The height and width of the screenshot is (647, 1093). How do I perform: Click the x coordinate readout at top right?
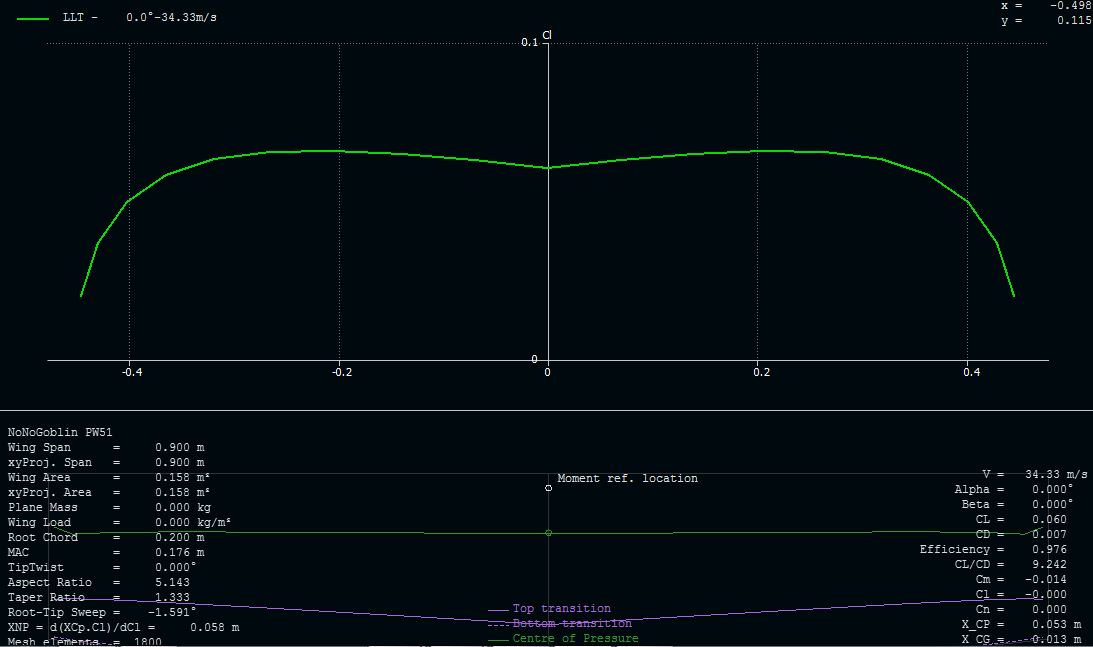pyautogui.click(x=1045, y=6)
